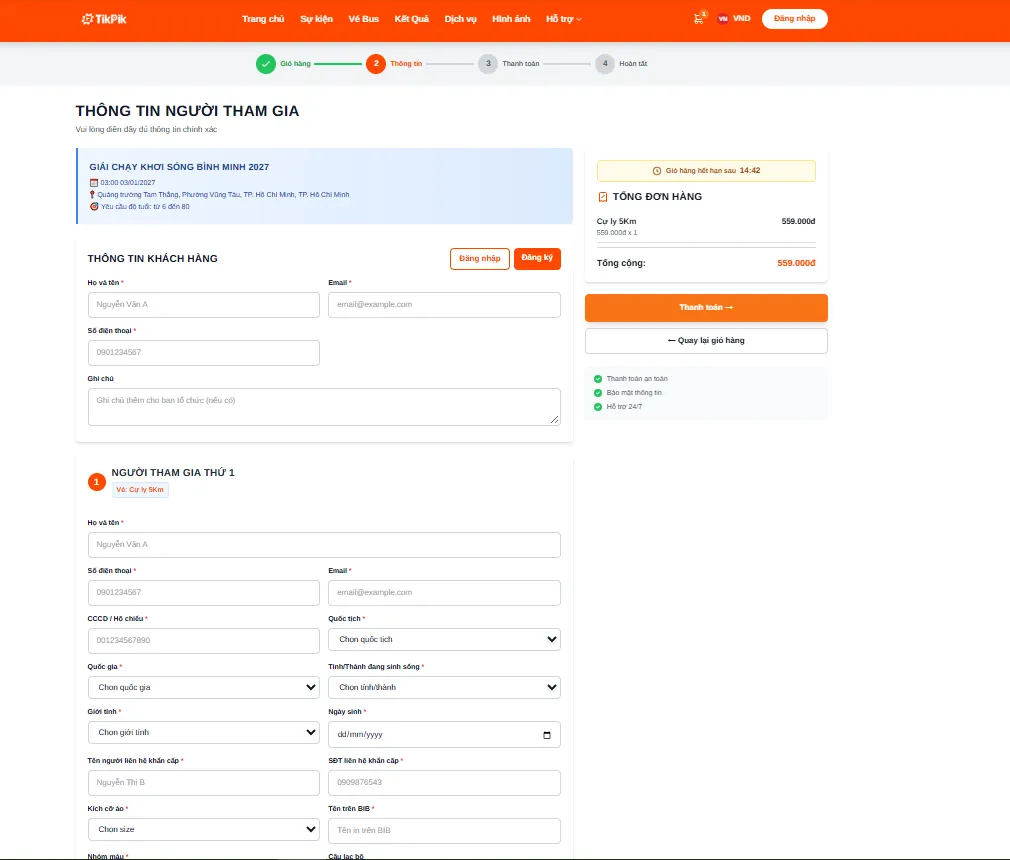Screen dimensions: 1010x860
Task: Click the CCCD / Hộ chiếu field
Action: coord(204,641)
